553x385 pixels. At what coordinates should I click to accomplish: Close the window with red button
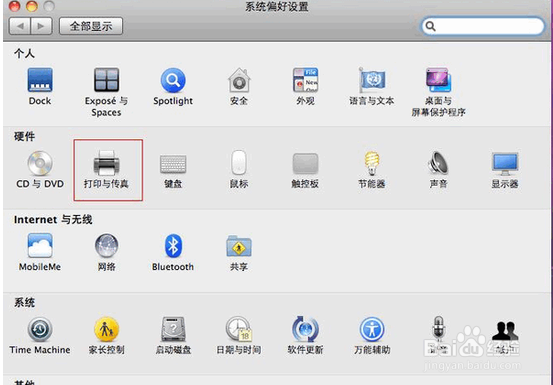coord(14,6)
